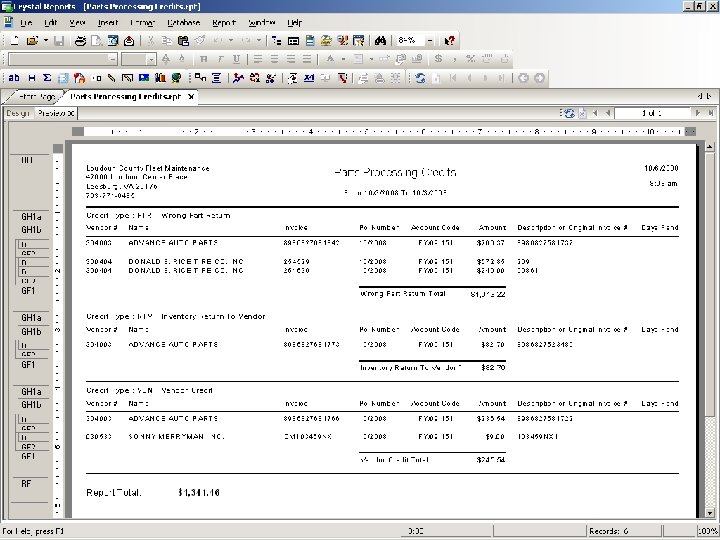Click the Print Preview icon
The height and width of the screenshot is (540, 720).
(x=96, y=41)
